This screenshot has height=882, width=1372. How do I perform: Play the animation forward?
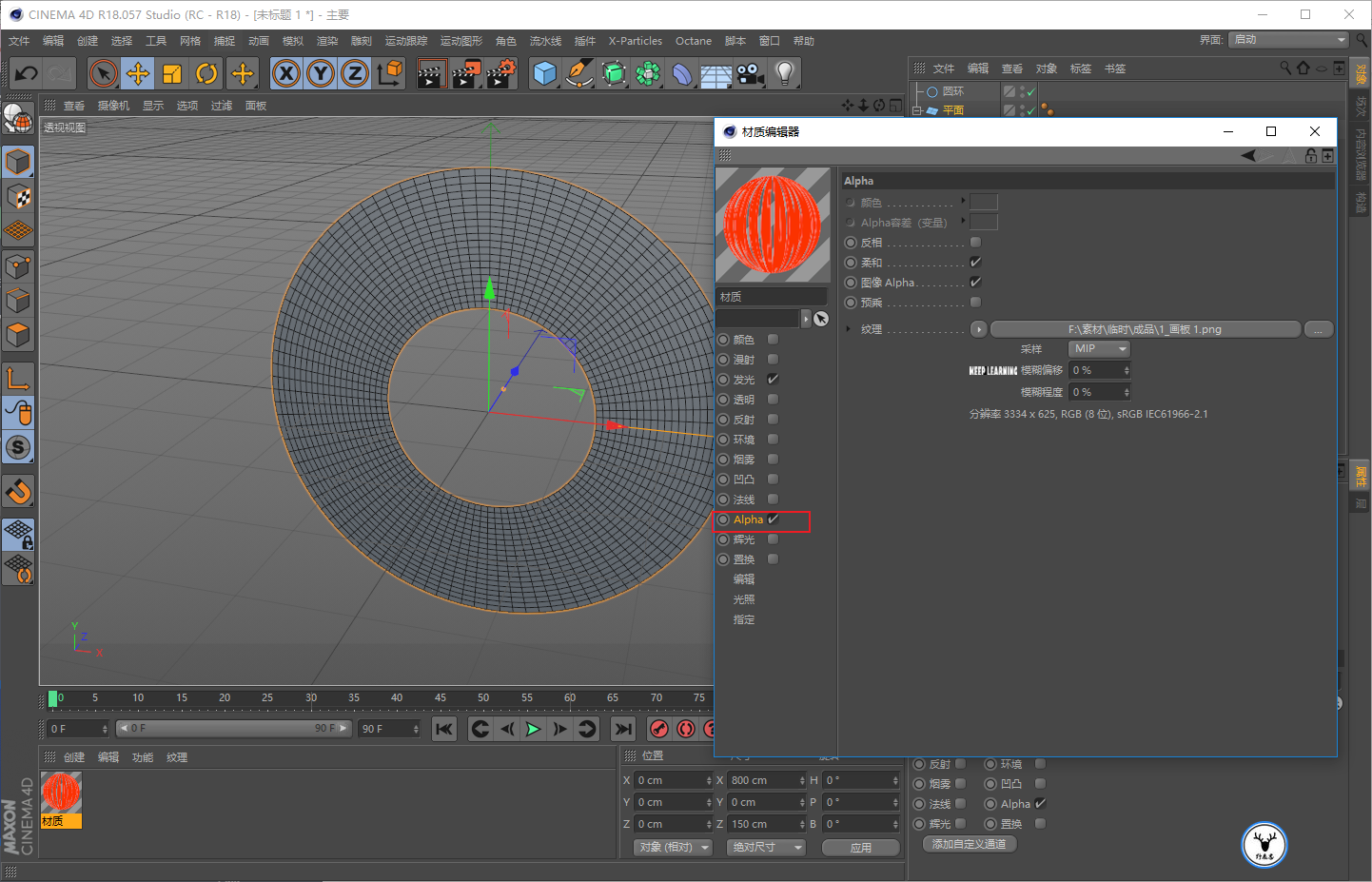click(x=533, y=729)
